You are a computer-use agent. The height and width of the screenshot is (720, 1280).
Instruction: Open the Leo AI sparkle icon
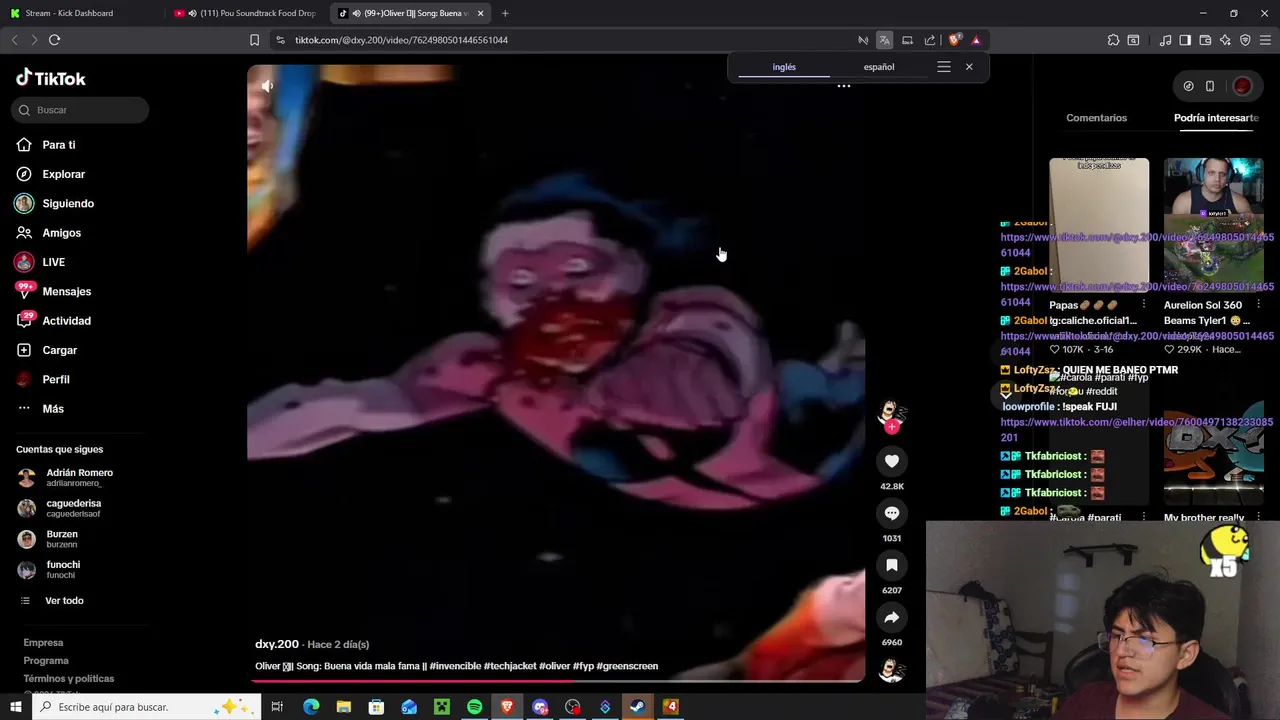[x=1225, y=40]
